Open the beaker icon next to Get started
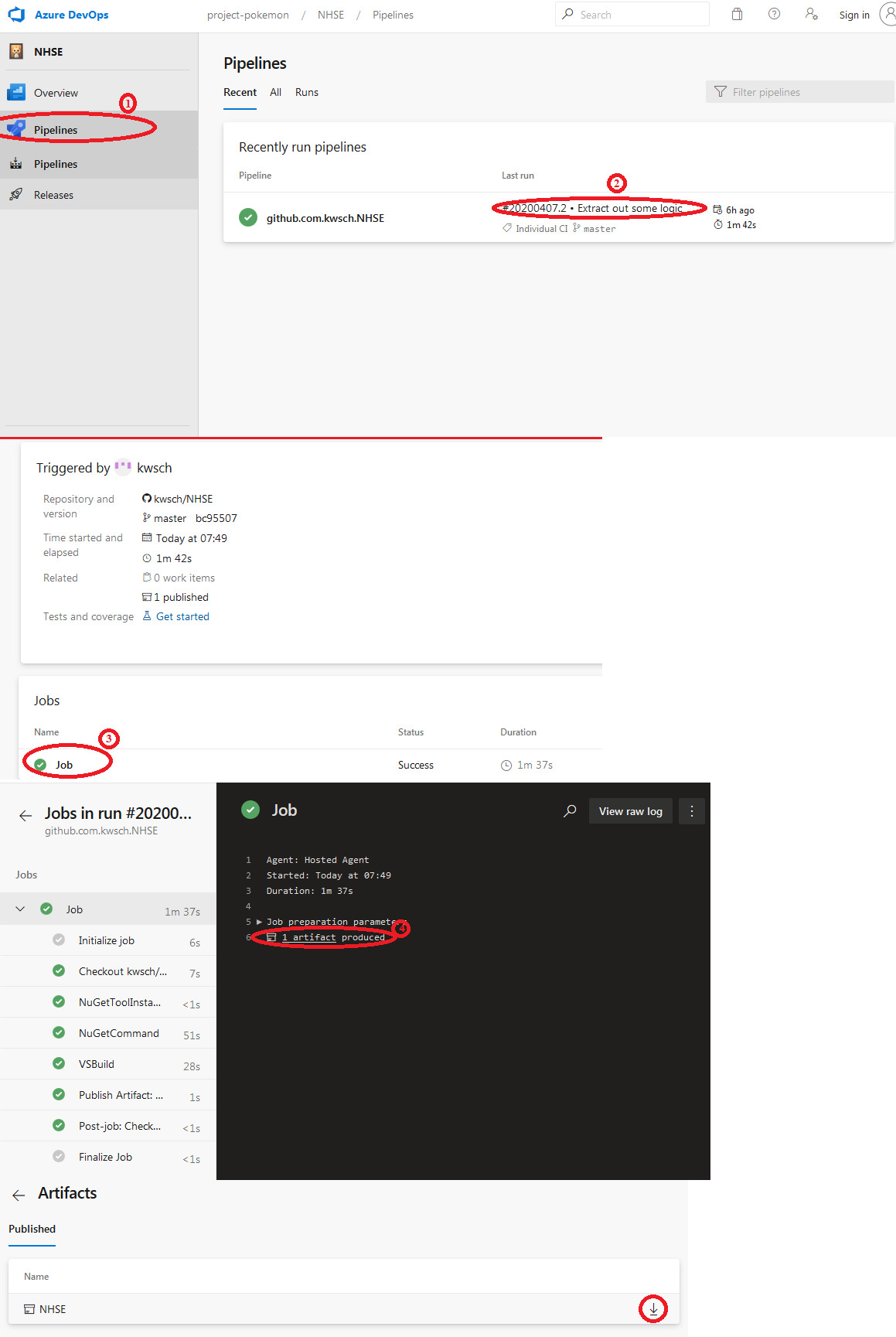 (x=147, y=616)
